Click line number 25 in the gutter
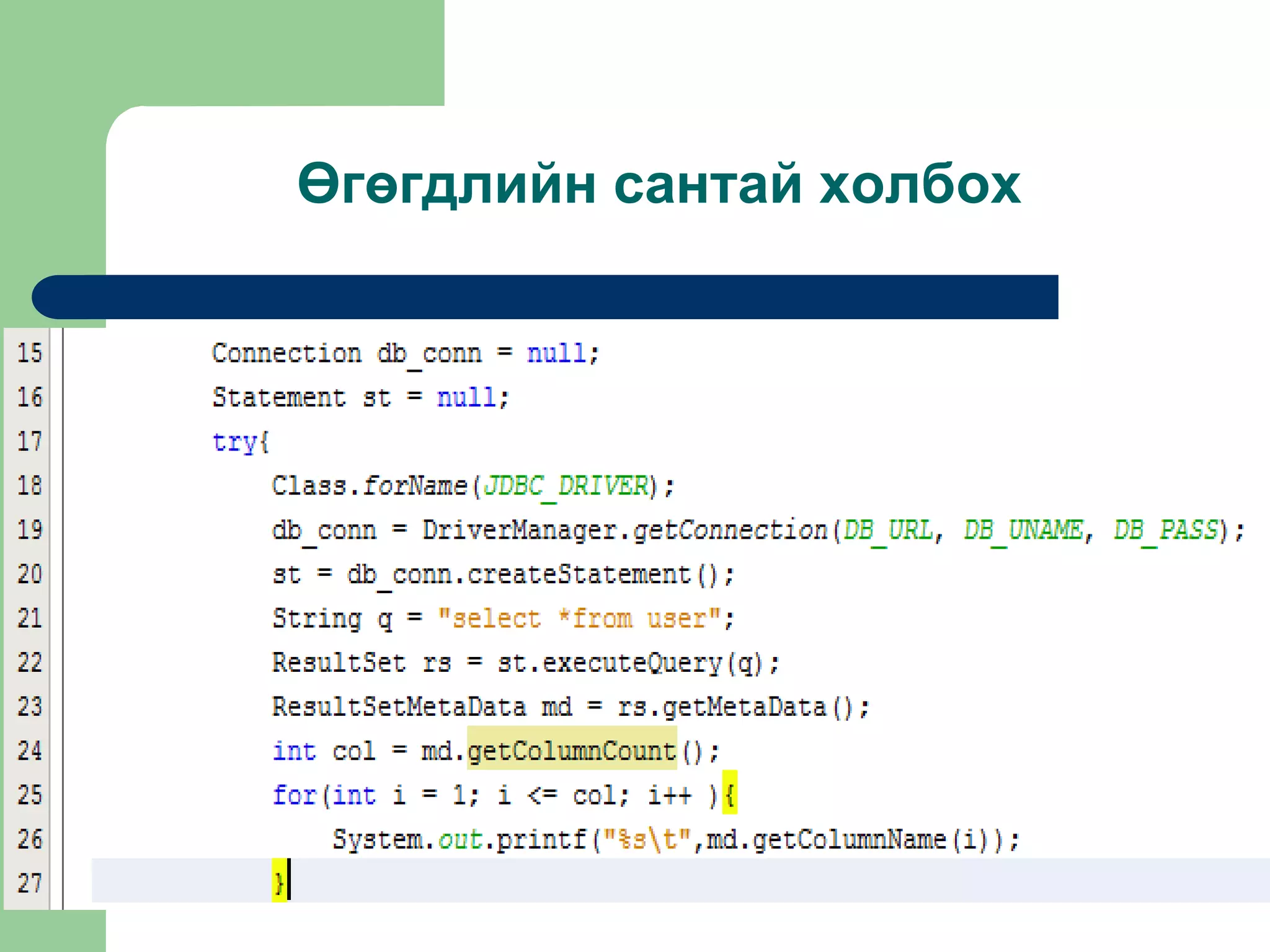 tap(30, 795)
